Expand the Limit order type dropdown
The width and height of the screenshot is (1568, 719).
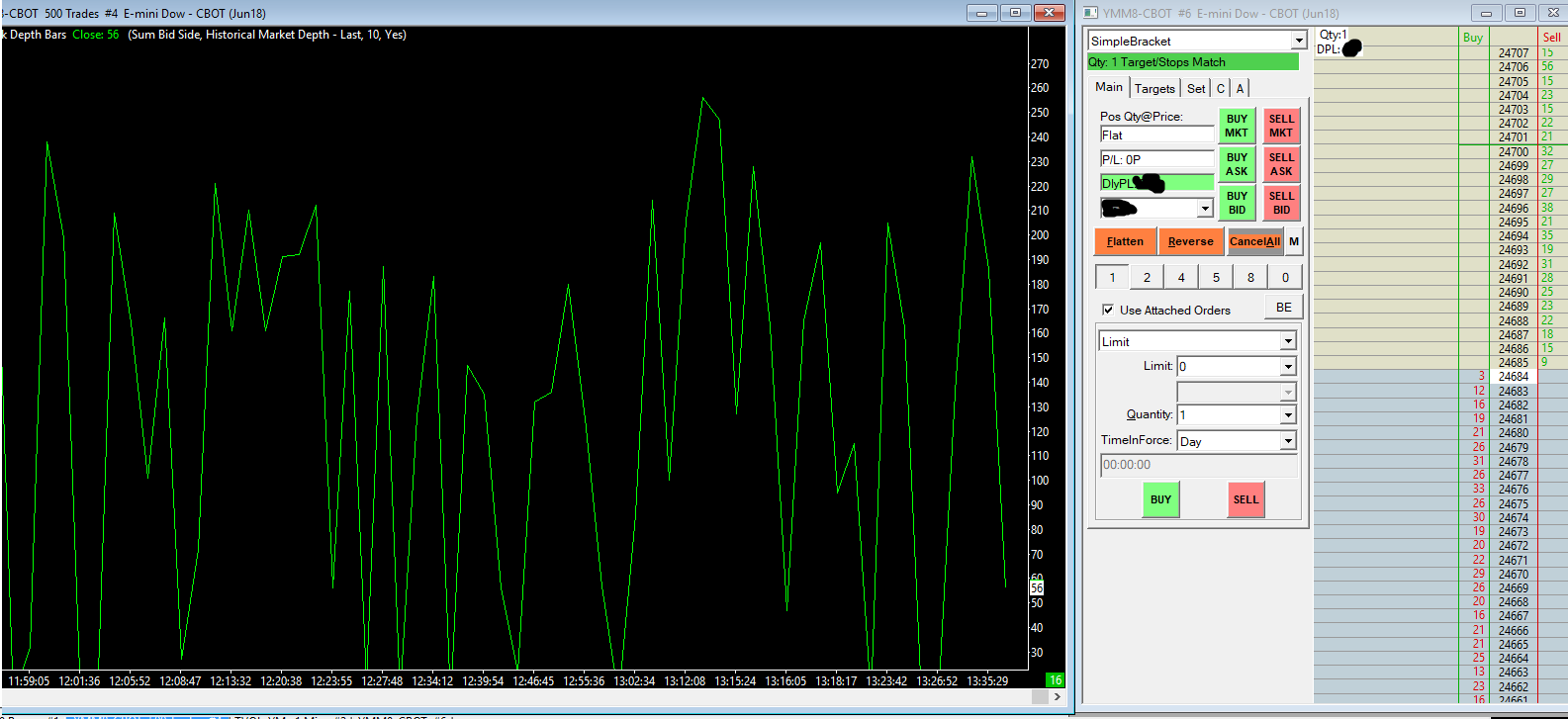click(x=1287, y=341)
